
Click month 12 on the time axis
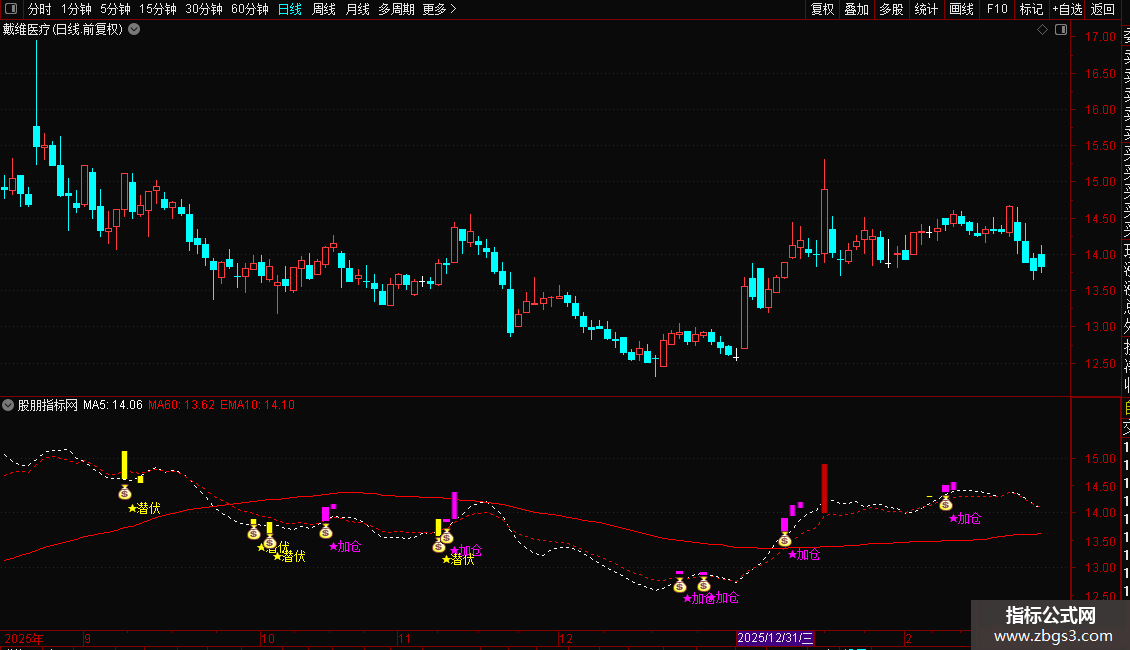pyautogui.click(x=566, y=638)
